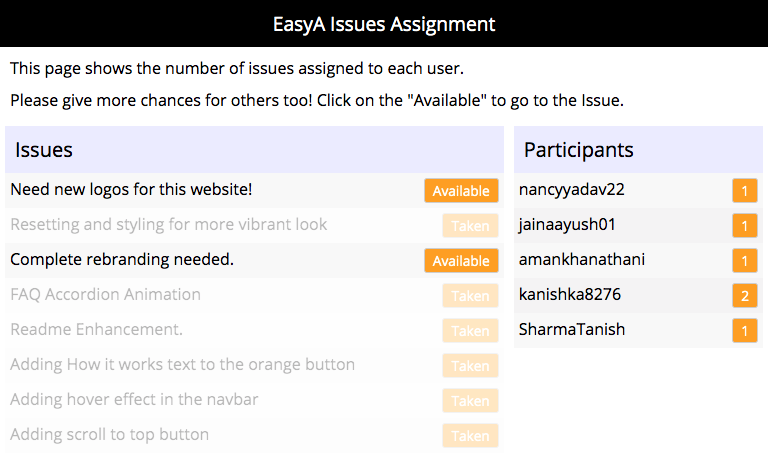Click EasyA Issues Assignment page title
Viewport: 768px width, 460px height.
click(x=384, y=23)
